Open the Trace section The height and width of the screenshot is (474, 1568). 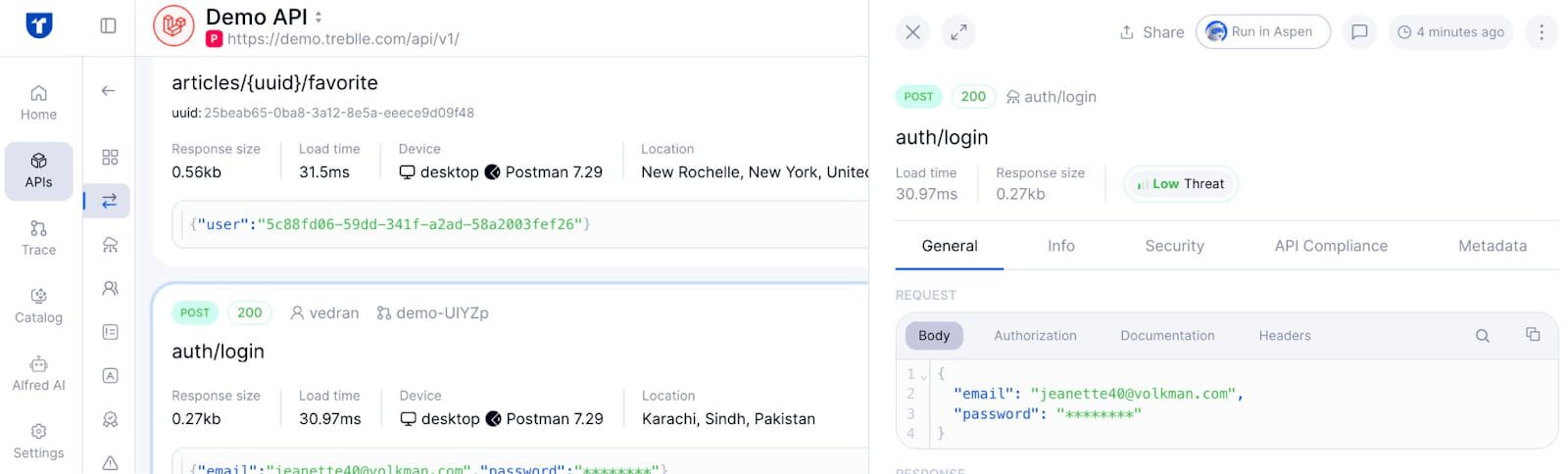coord(38,238)
